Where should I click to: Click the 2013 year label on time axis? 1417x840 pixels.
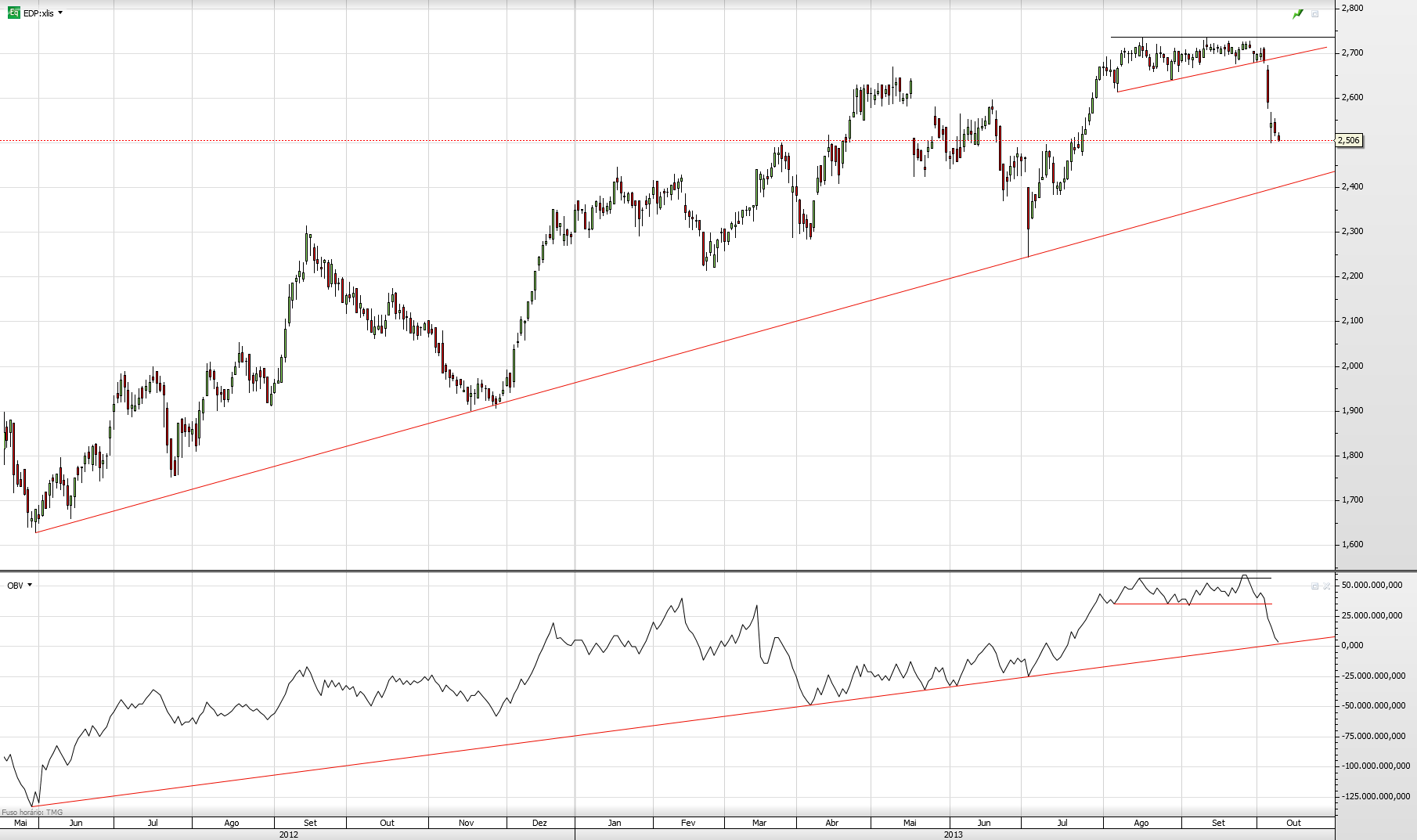[x=953, y=835]
